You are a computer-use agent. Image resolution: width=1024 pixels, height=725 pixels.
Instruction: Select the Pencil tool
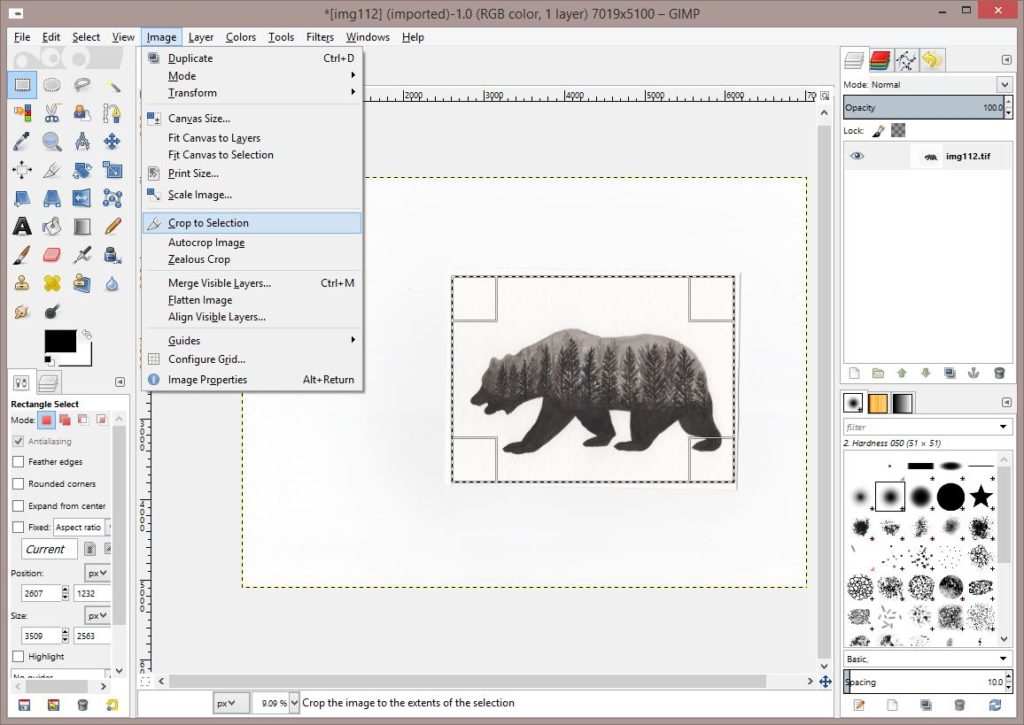coord(112,226)
